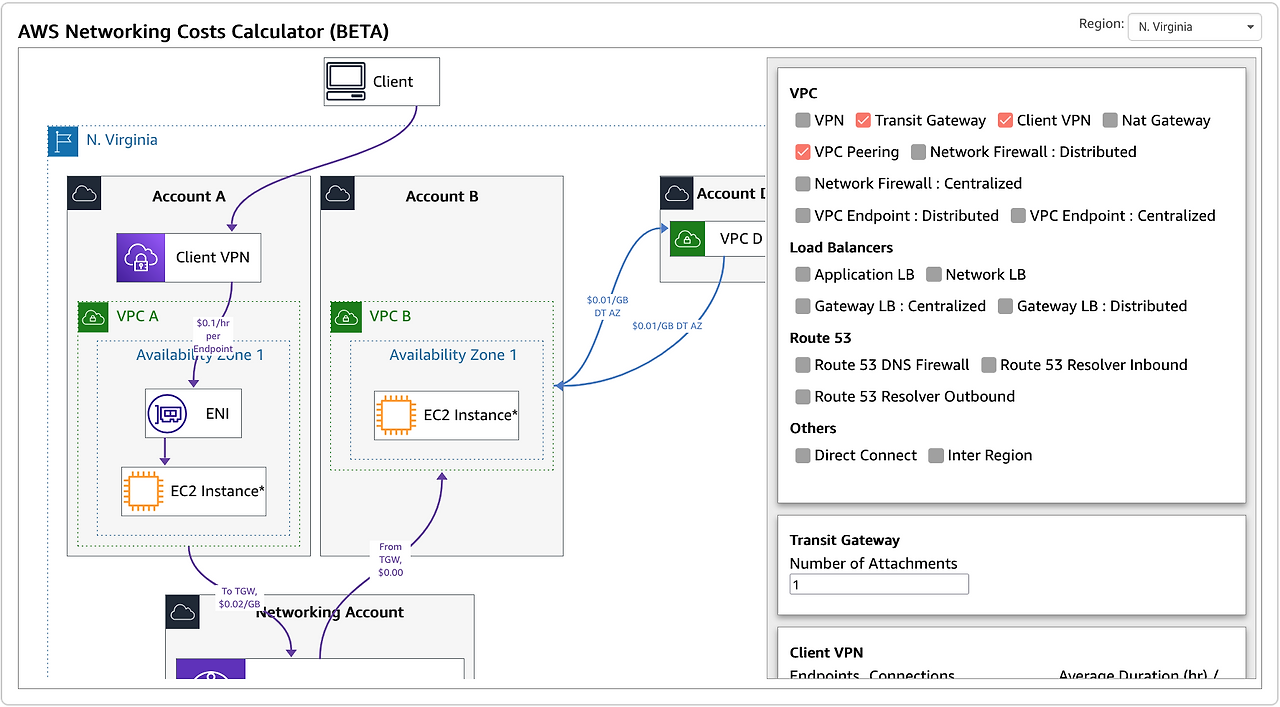The height and width of the screenshot is (707, 1280).
Task: Click the 'From TGW, $0.00' cost label
Action: point(391,559)
